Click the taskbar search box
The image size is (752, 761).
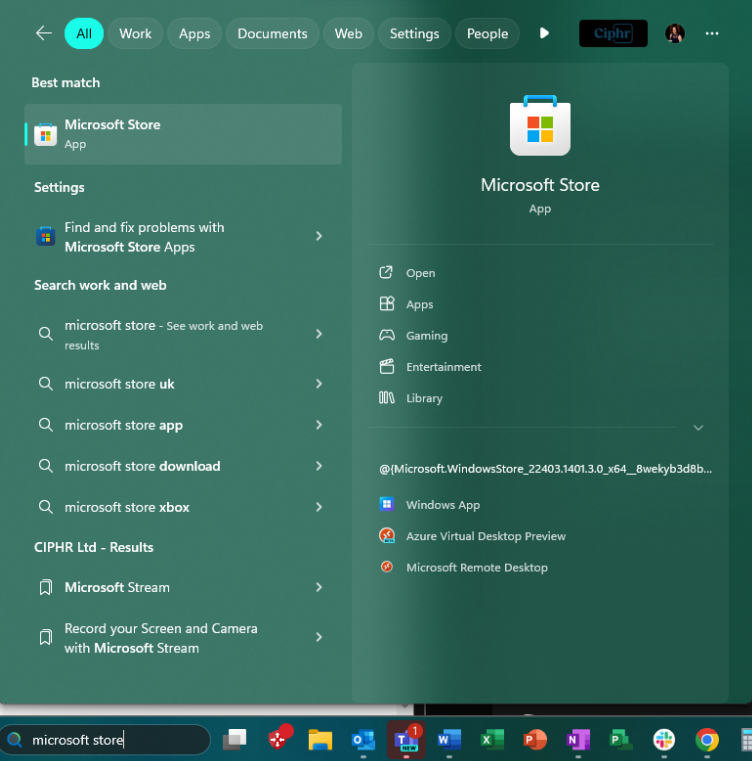[x=105, y=740]
